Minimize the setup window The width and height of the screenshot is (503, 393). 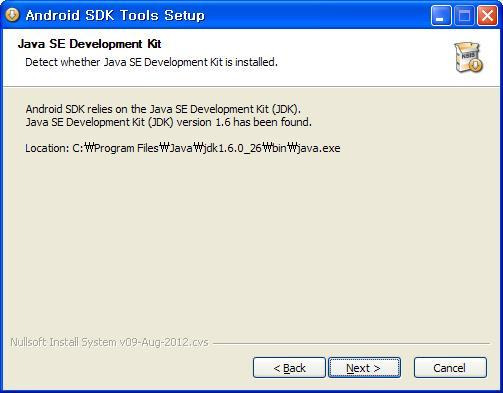click(441, 15)
